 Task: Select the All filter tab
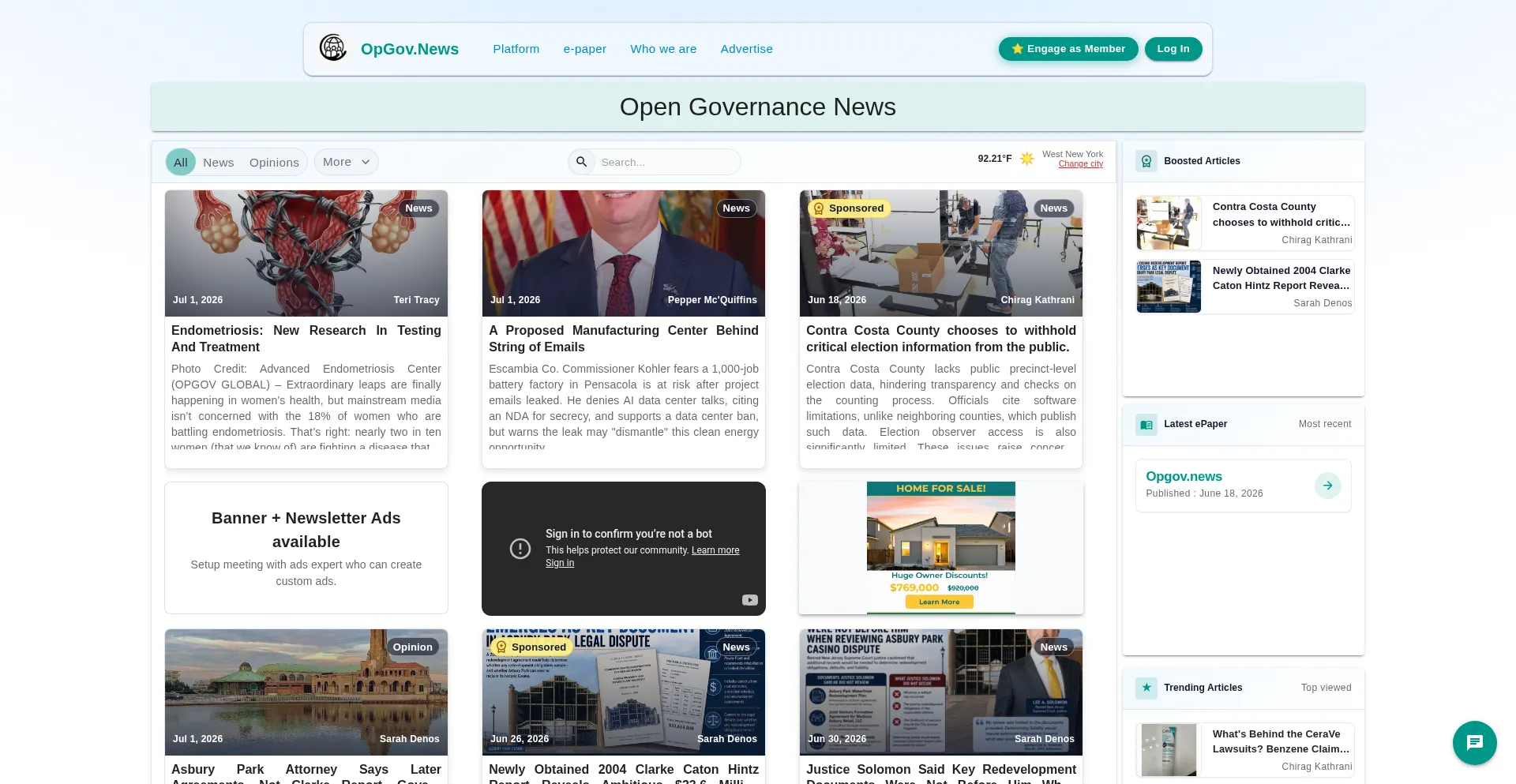click(181, 162)
